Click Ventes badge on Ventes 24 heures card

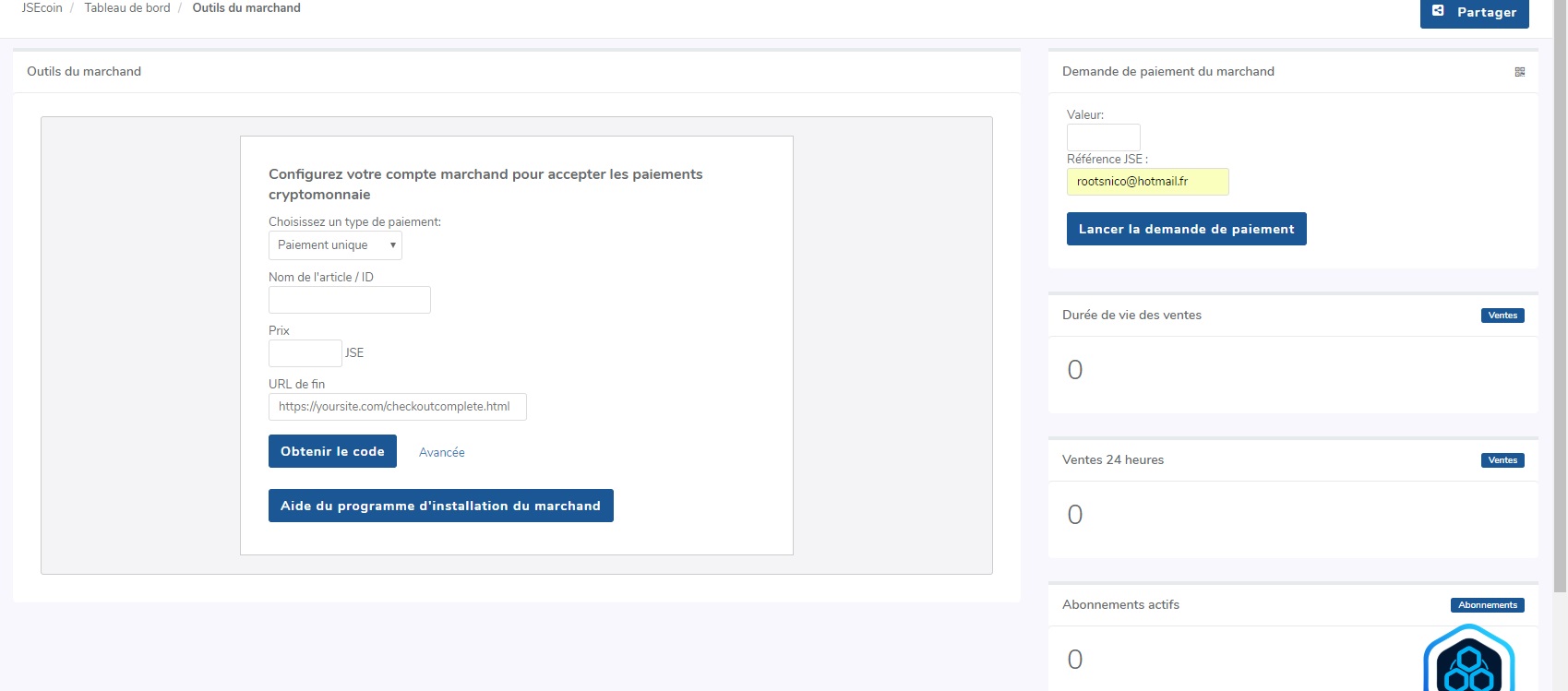point(1502,460)
